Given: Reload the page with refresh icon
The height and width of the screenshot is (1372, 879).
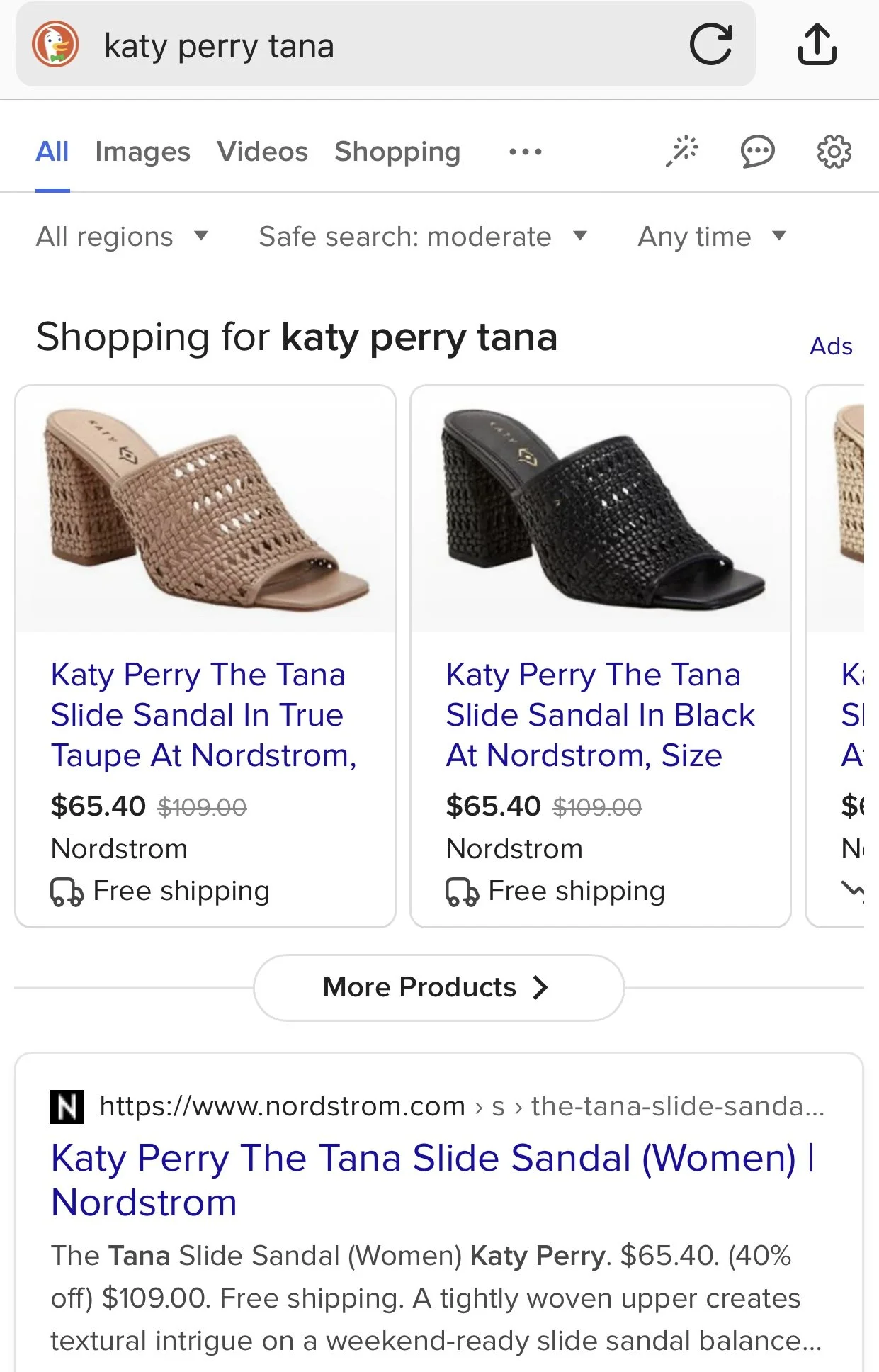Looking at the screenshot, I should click(x=710, y=45).
